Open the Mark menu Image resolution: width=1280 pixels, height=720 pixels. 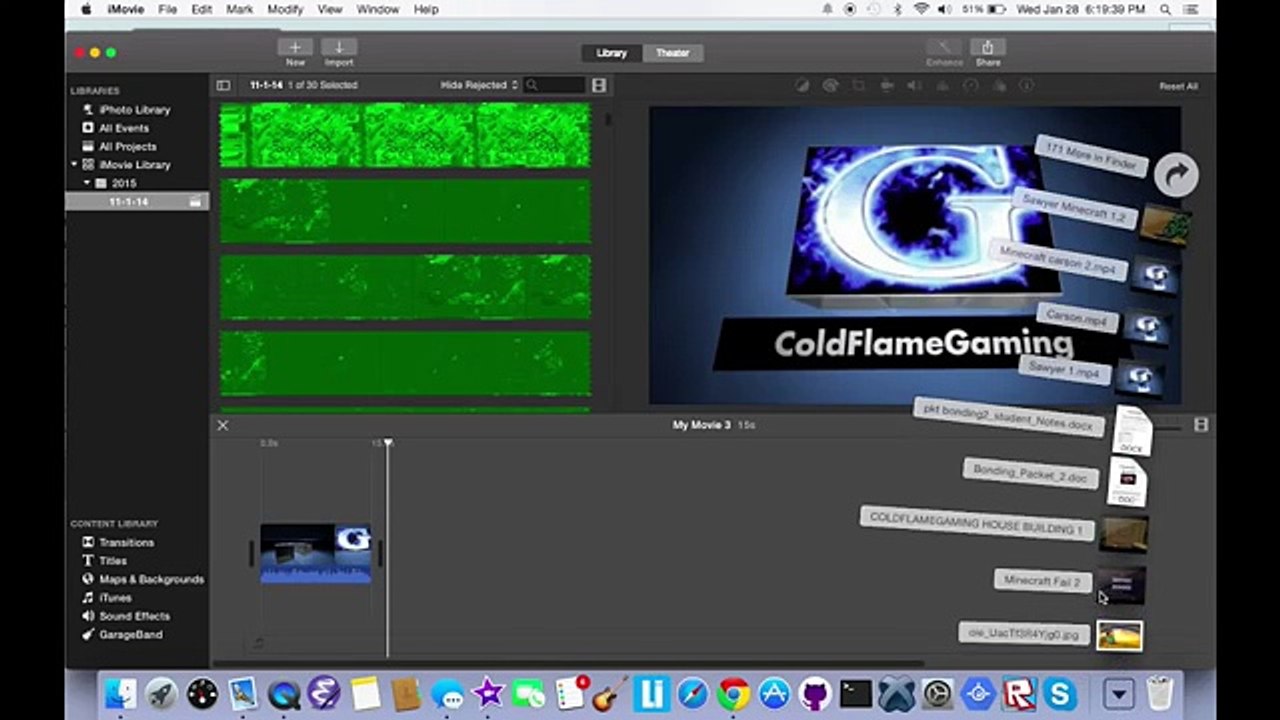pyautogui.click(x=240, y=9)
